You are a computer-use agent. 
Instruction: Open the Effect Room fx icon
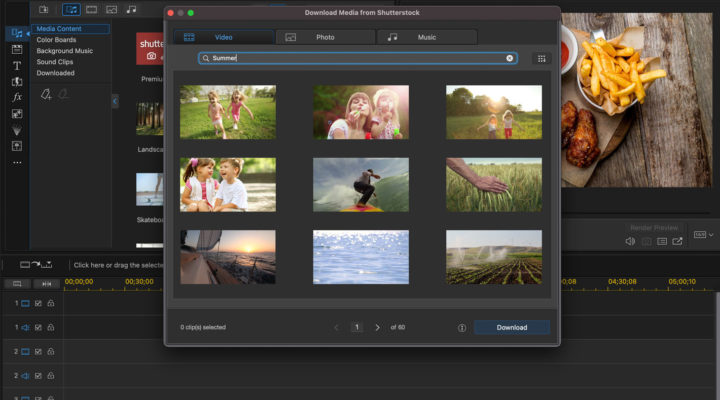(17, 97)
